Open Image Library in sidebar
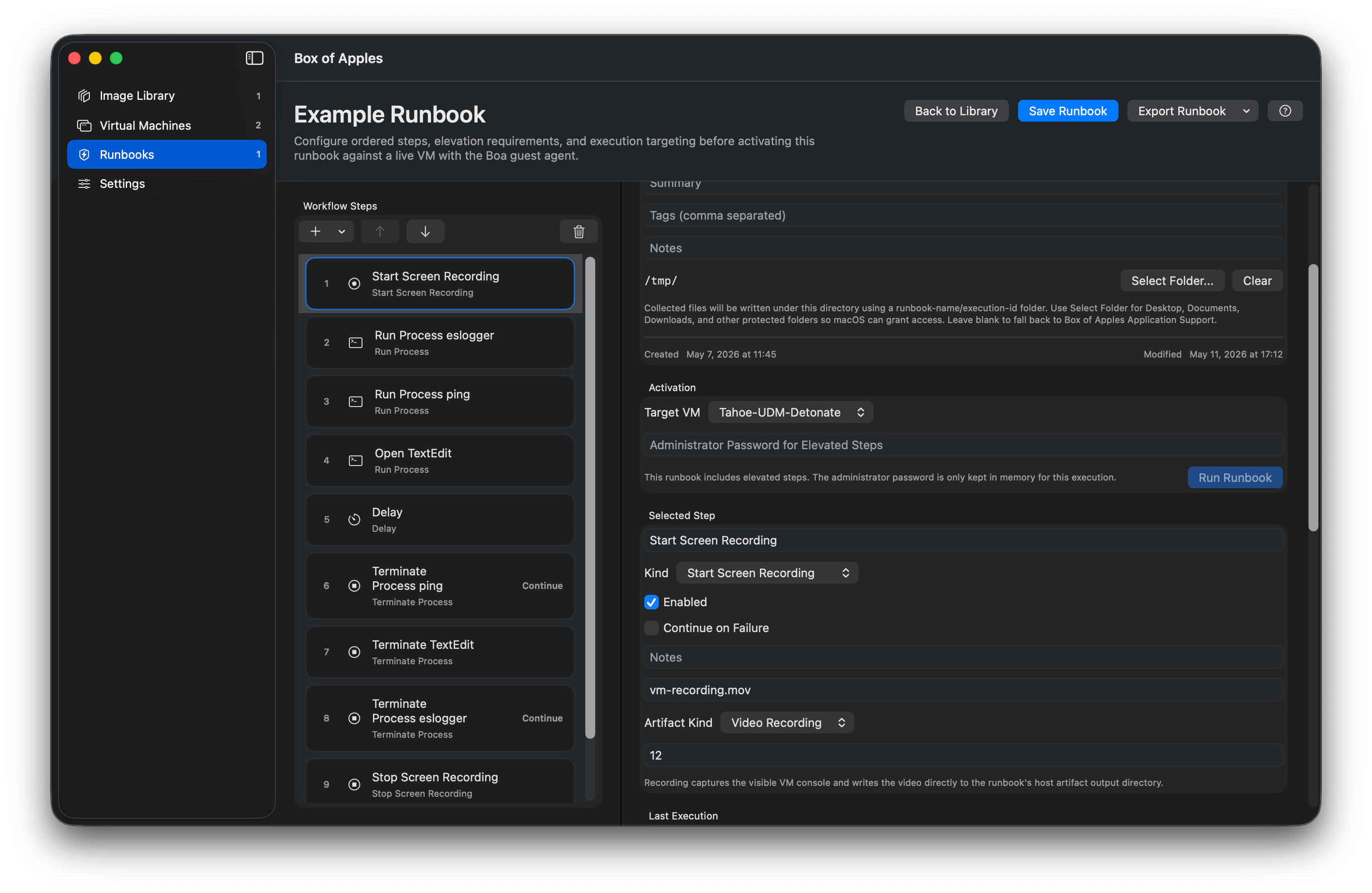Image resolution: width=1372 pixels, height=893 pixels. 167,96
